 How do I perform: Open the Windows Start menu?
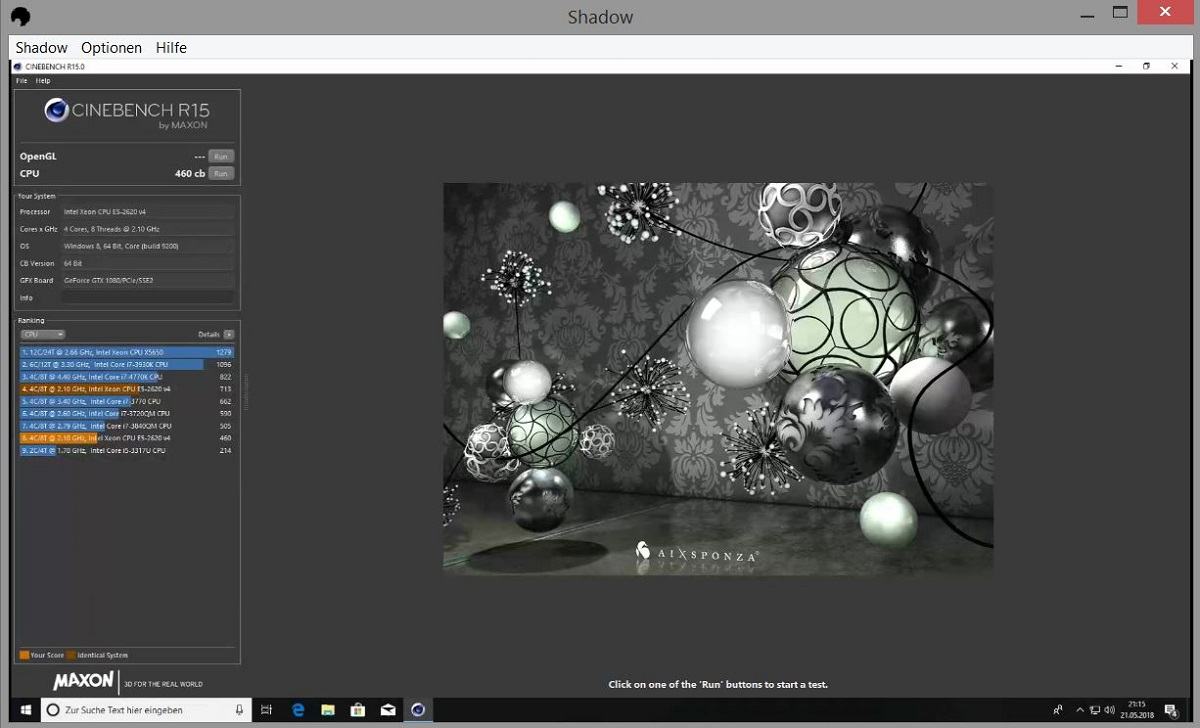(25, 710)
